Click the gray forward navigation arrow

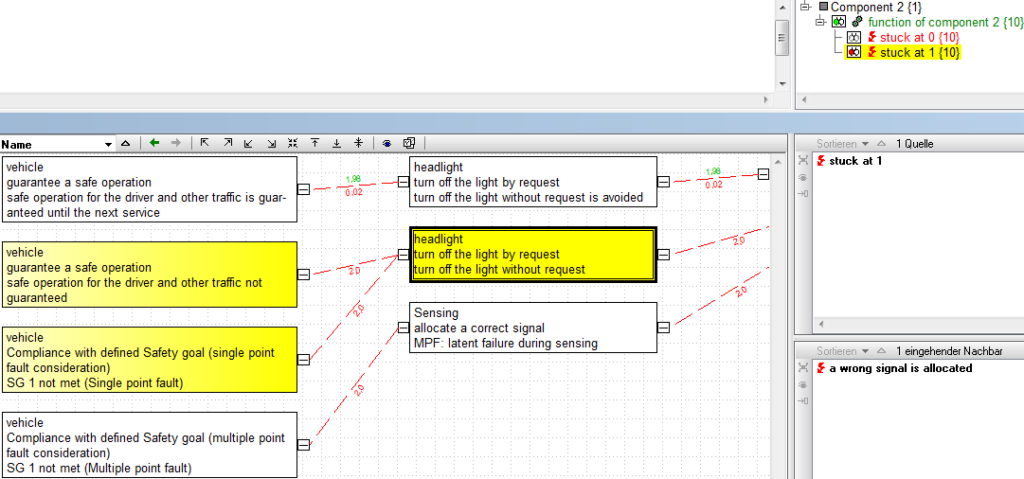176,144
